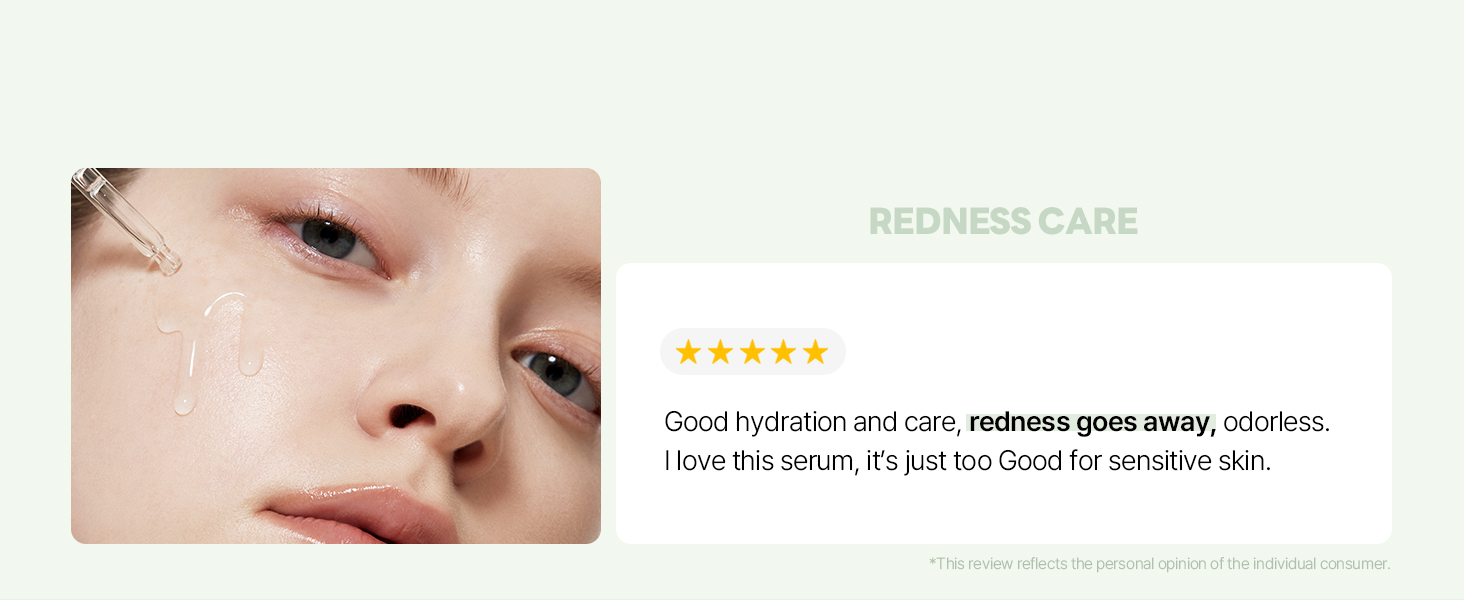Click the first yellow star in the rating

click(x=688, y=352)
